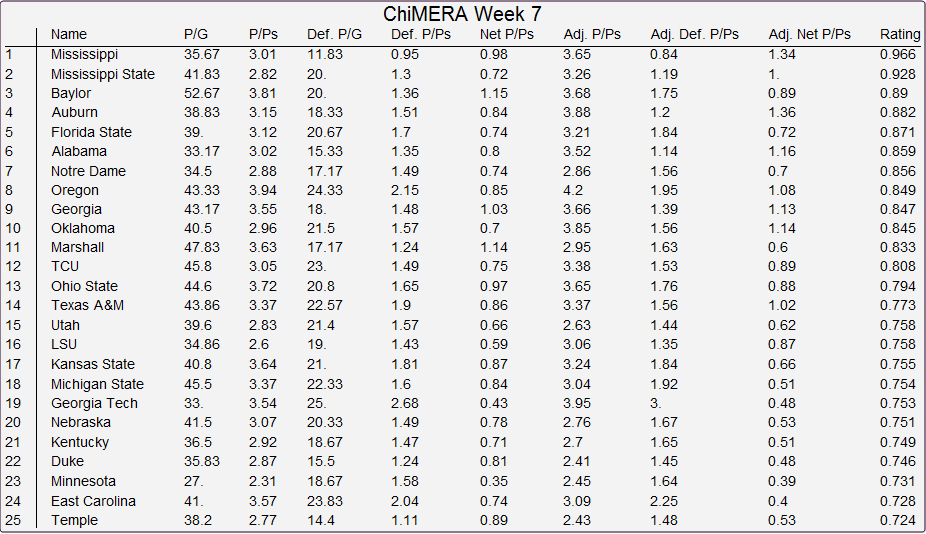Viewport: 926px width, 534px height.
Task: Select the Mississippi State team name
Action: click(103, 74)
